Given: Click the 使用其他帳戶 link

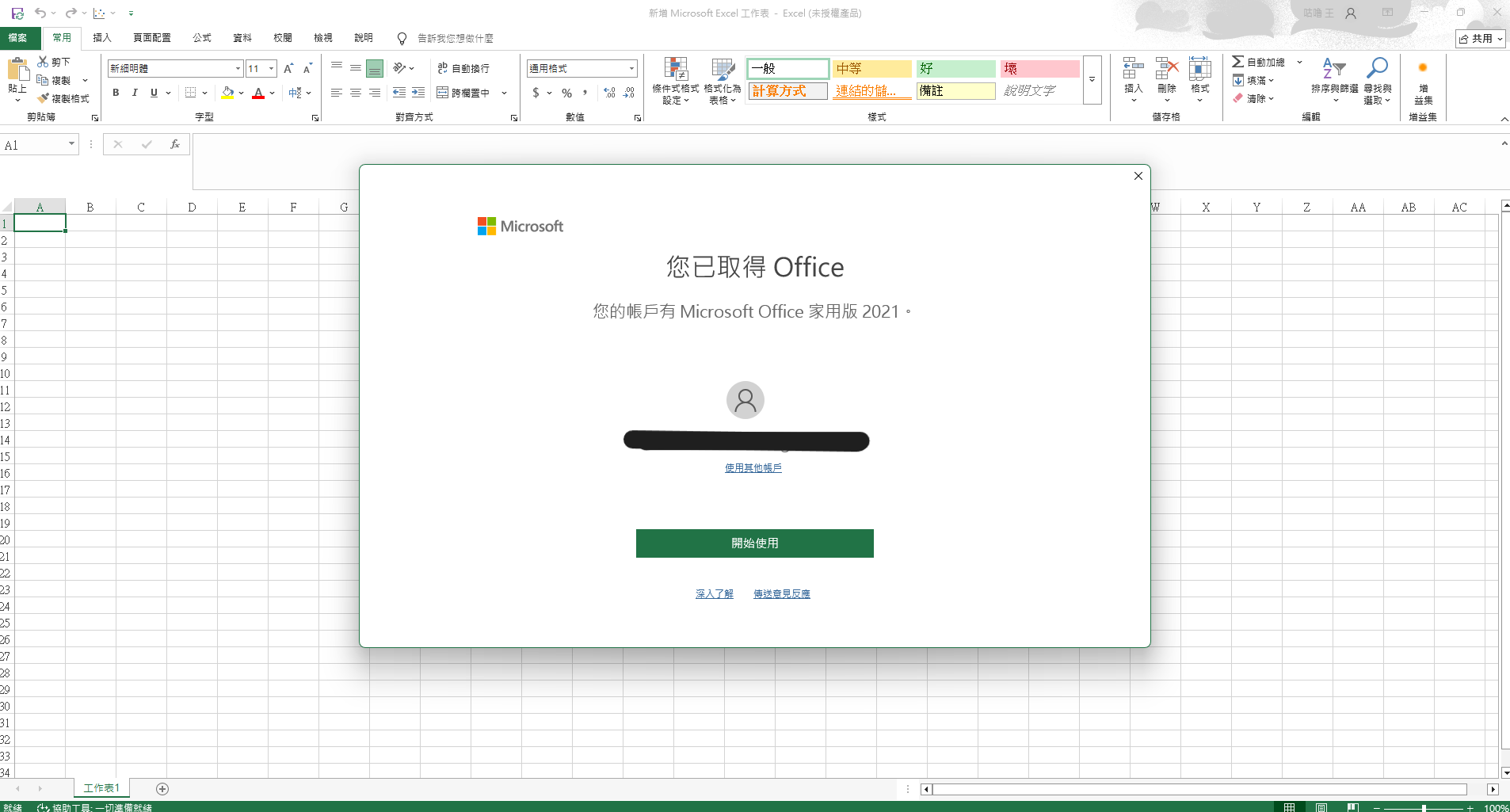Looking at the screenshot, I should pyautogui.click(x=753, y=468).
